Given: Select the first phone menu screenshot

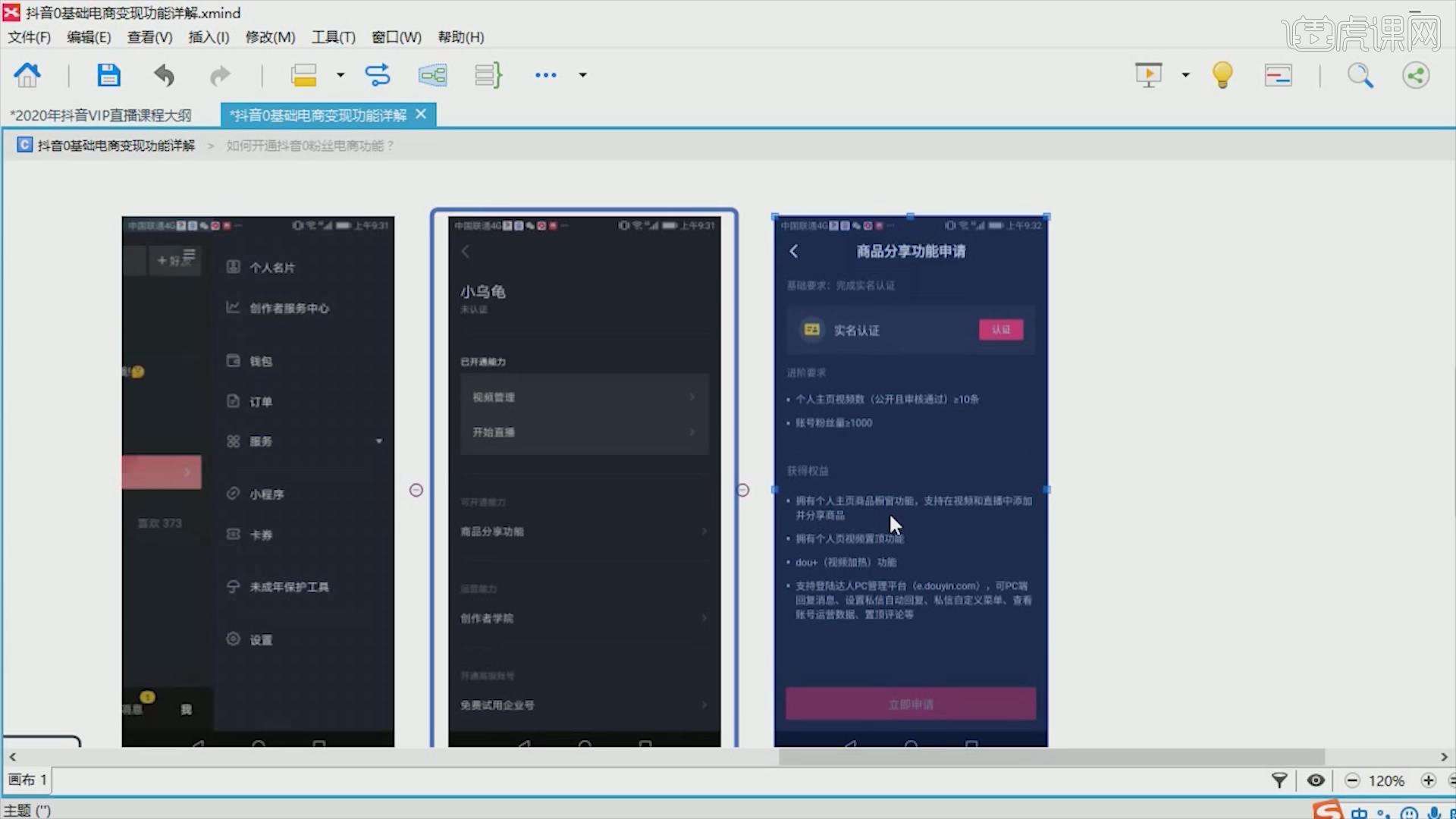Looking at the screenshot, I should pyautogui.click(x=258, y=482).
